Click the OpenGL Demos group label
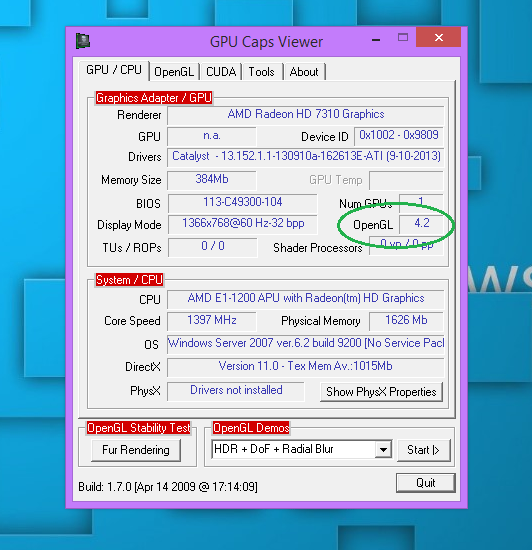Screen dimensions: 532x550 (x=251, y=428)
